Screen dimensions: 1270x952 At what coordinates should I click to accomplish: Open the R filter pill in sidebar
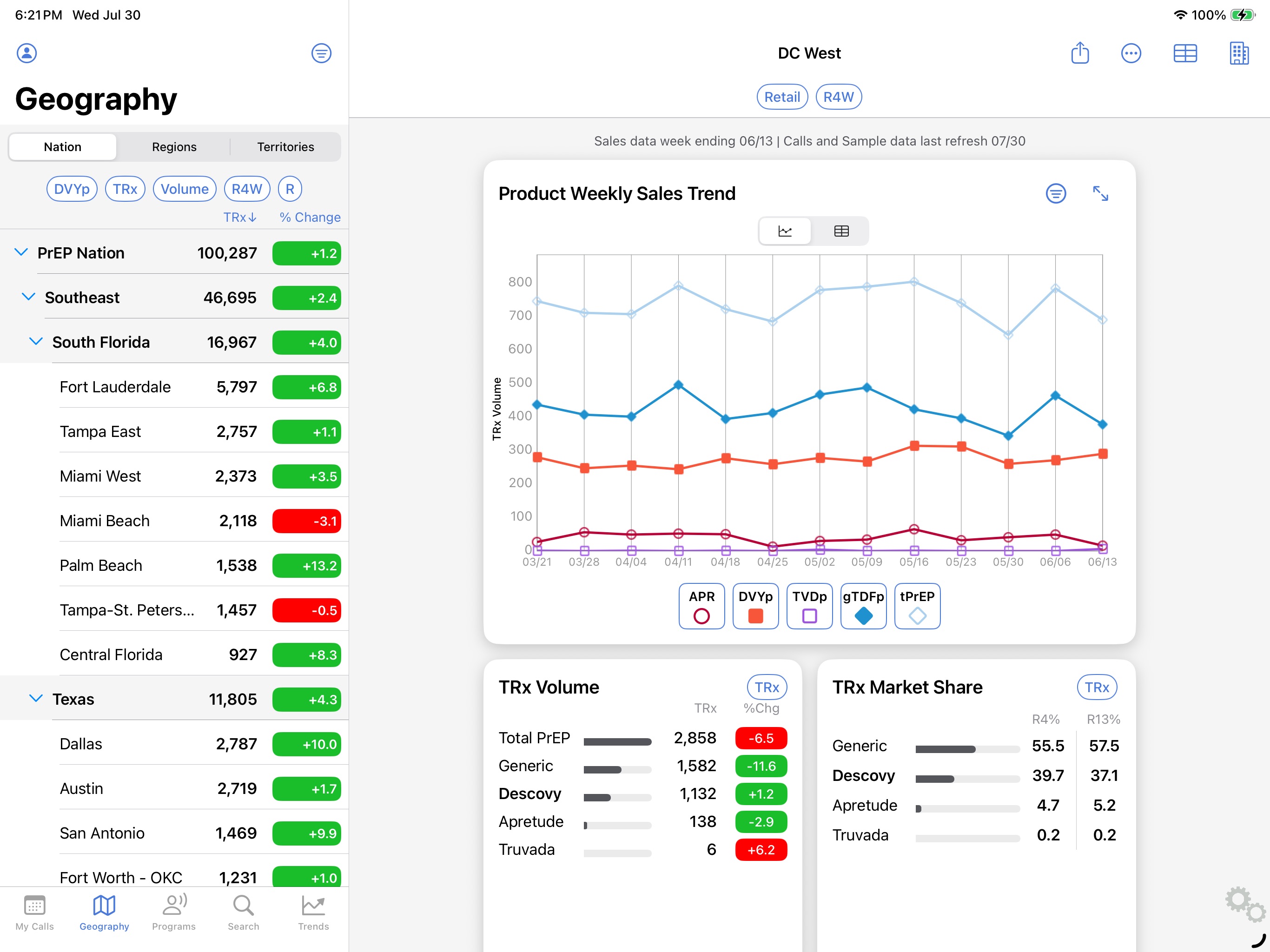coord(290,189)
